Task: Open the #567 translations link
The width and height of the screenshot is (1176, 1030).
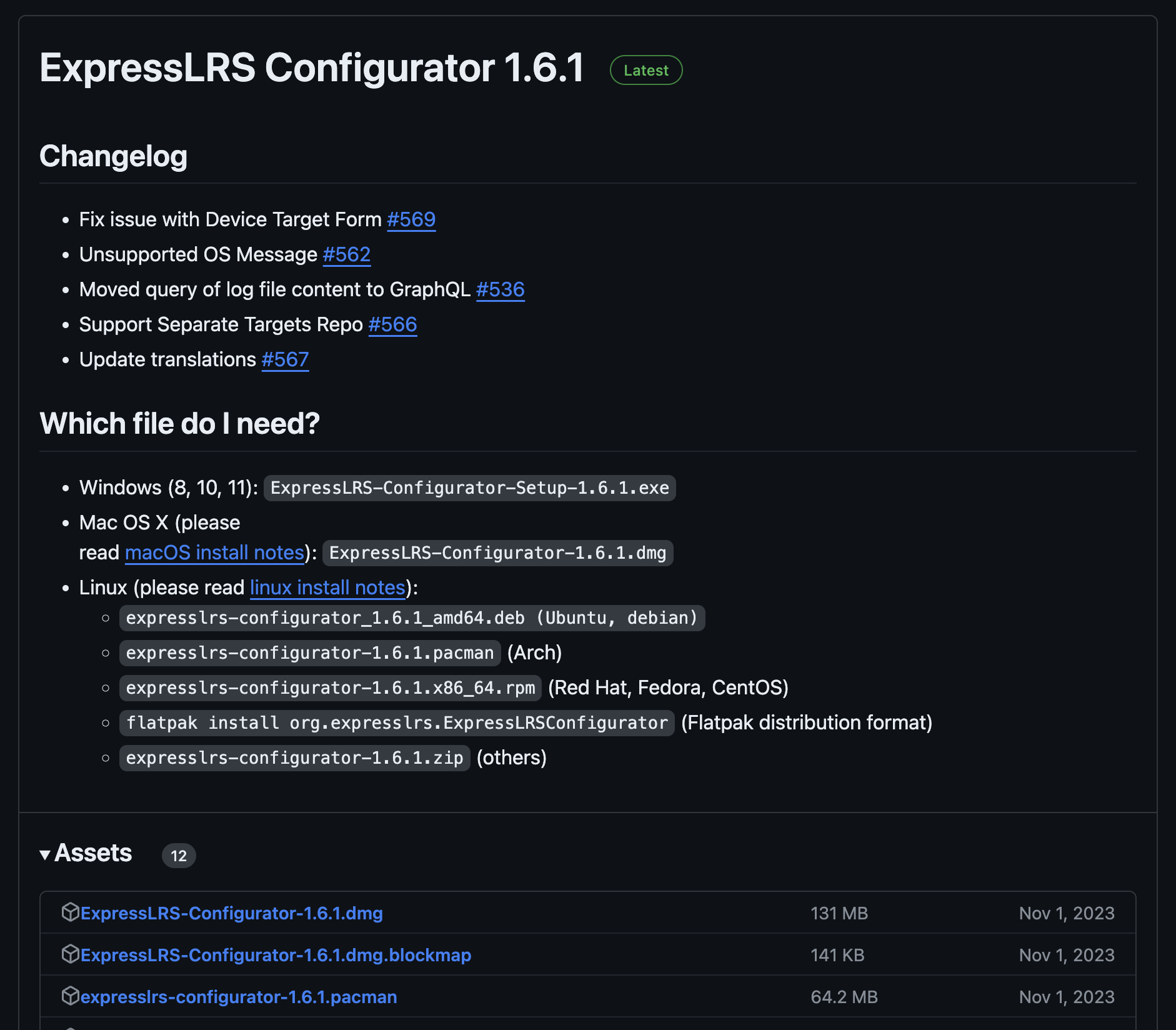Action: pos(285,359)
